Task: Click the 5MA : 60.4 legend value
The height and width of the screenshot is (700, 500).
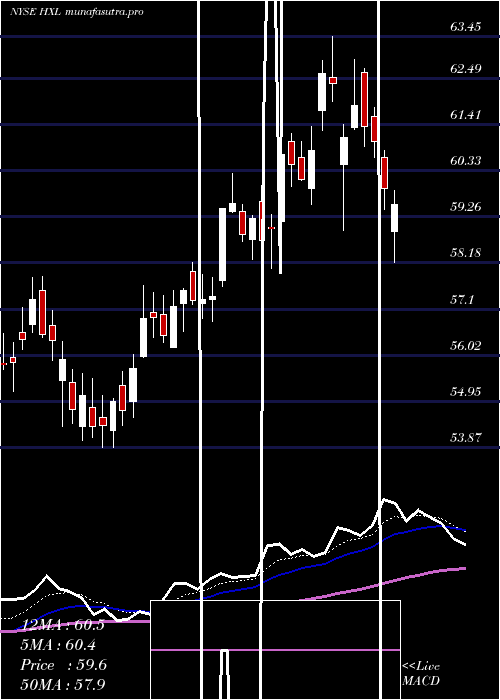Action: click(58, 645)
